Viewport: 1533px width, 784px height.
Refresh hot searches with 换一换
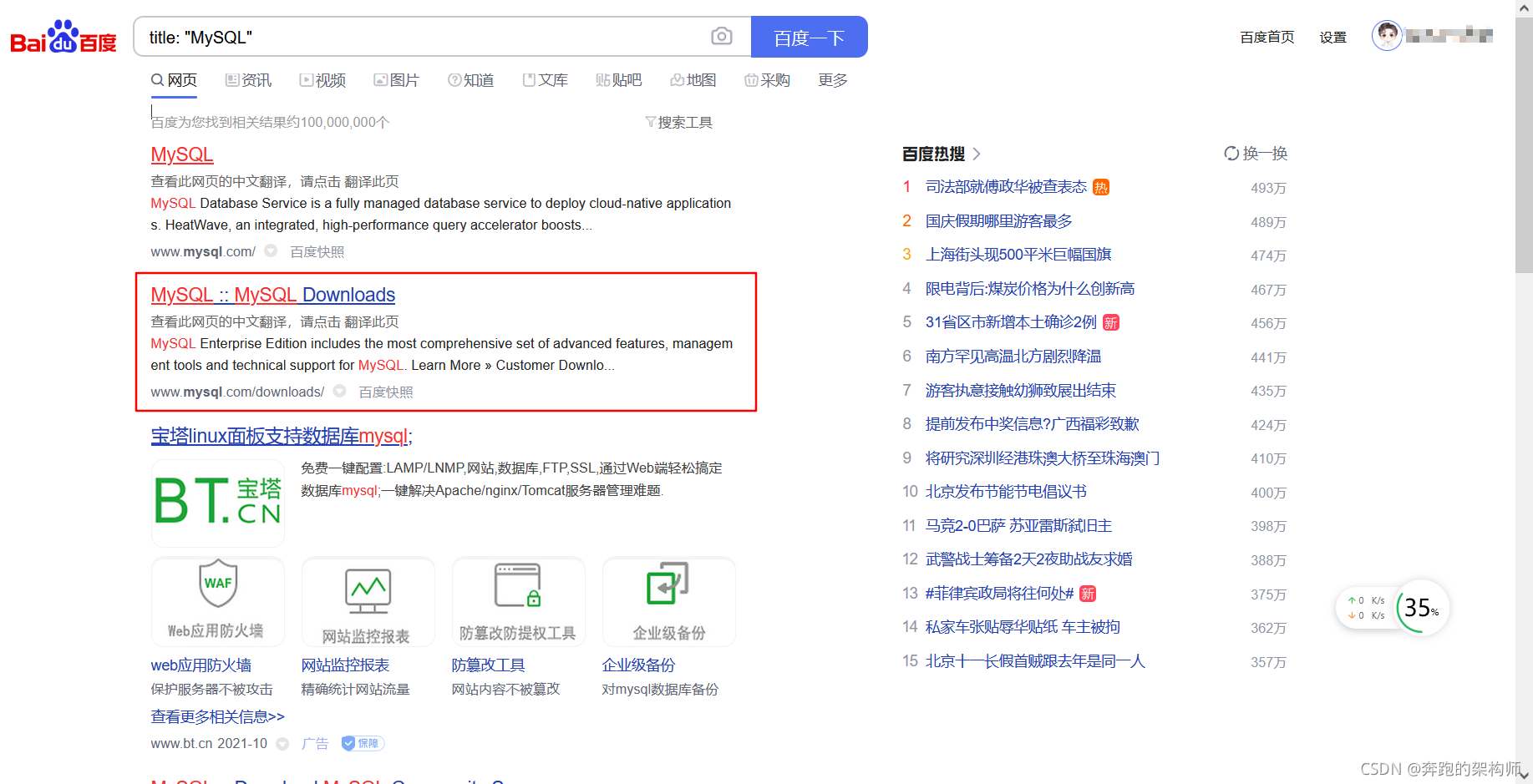[x=1256, y=154]
